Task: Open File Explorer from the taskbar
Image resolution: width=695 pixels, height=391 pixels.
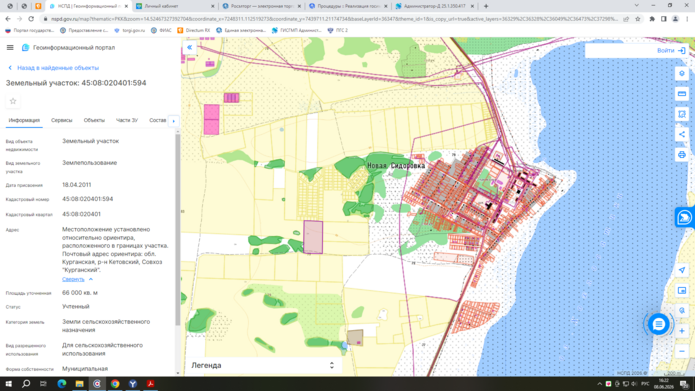Action: (x=79, y=384)
